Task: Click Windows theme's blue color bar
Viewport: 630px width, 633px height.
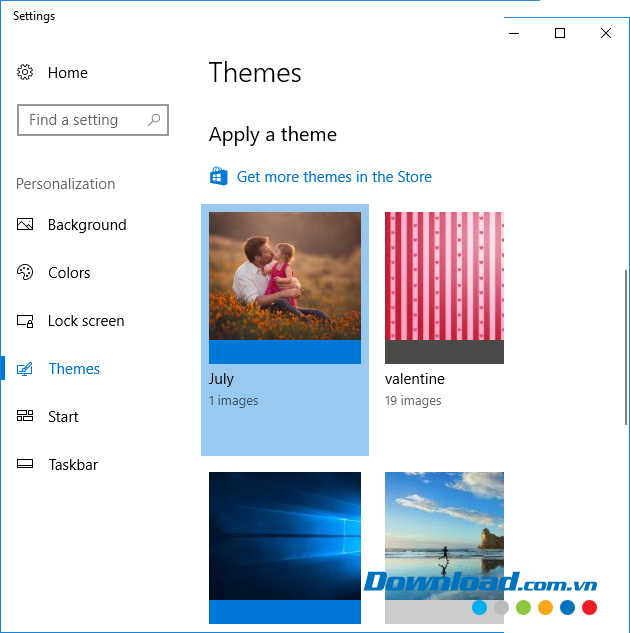Action: tap(285, 612)
